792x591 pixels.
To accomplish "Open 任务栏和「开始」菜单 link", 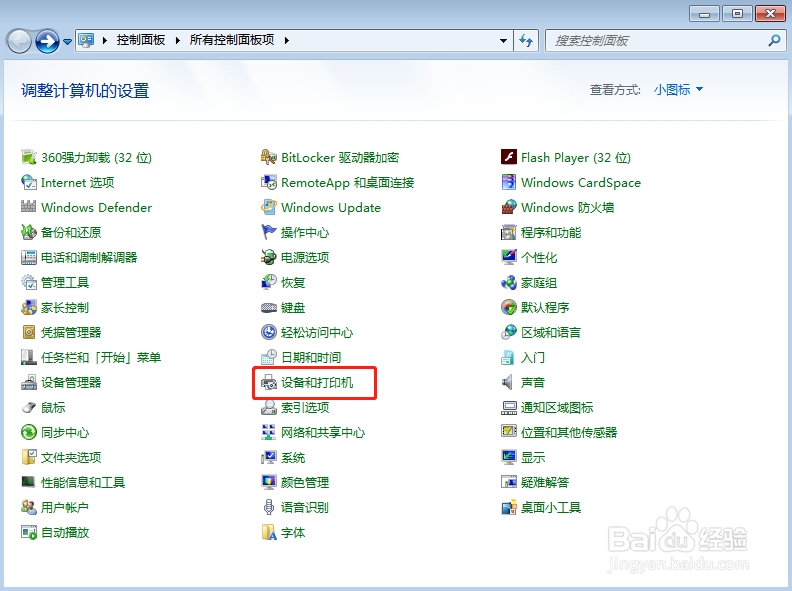I will coord(101,357).
